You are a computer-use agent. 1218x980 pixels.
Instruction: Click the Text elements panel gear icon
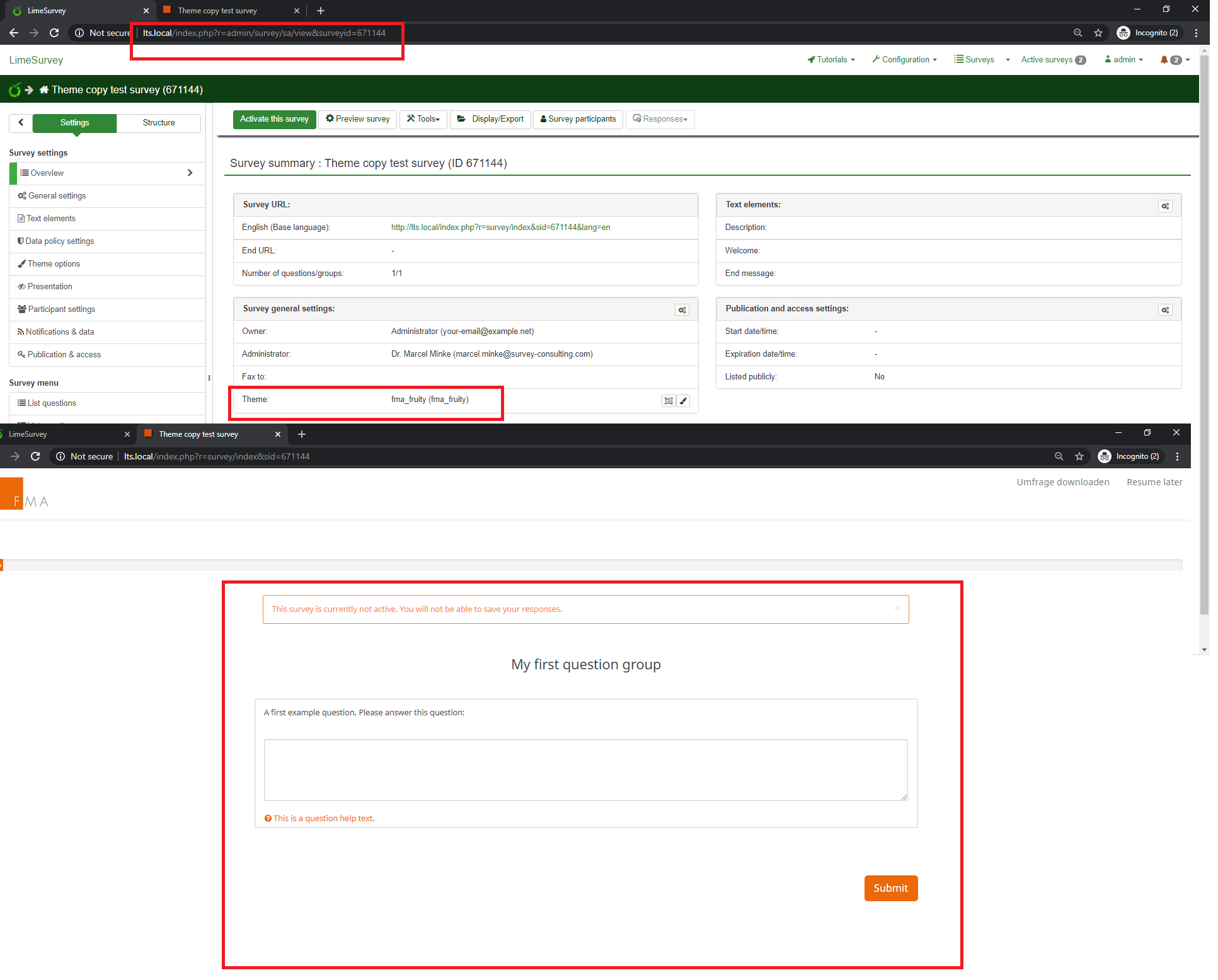click(x=1165, y=206)
